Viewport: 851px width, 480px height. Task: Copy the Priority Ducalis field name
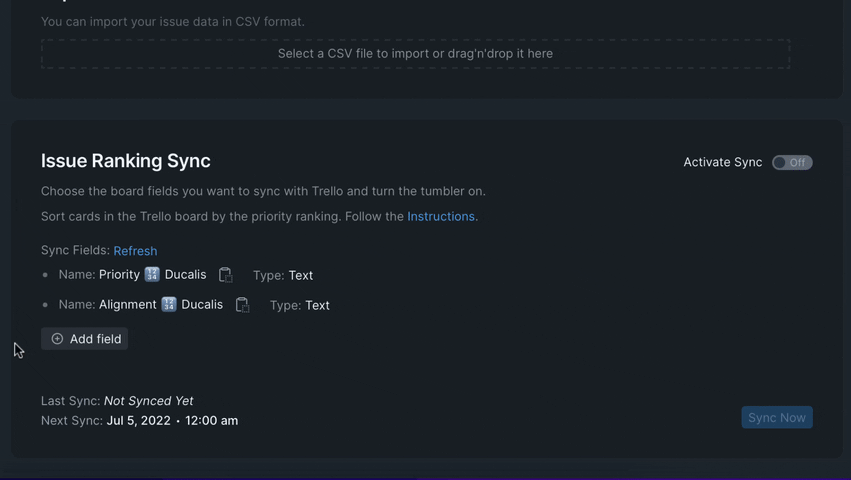(225, 275)
